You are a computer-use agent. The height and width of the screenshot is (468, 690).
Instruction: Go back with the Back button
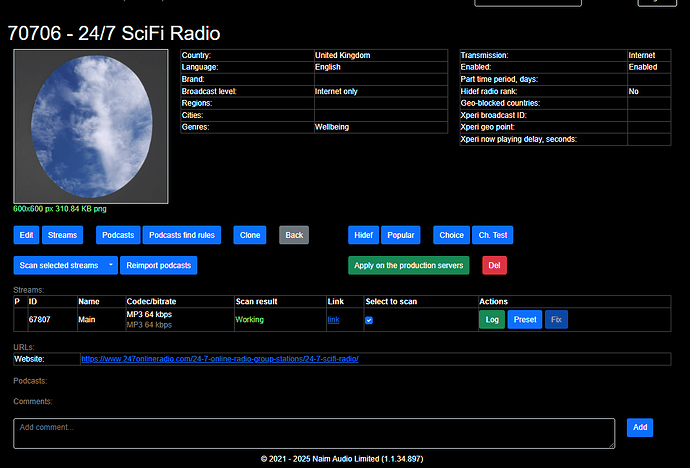pos(294,235)
